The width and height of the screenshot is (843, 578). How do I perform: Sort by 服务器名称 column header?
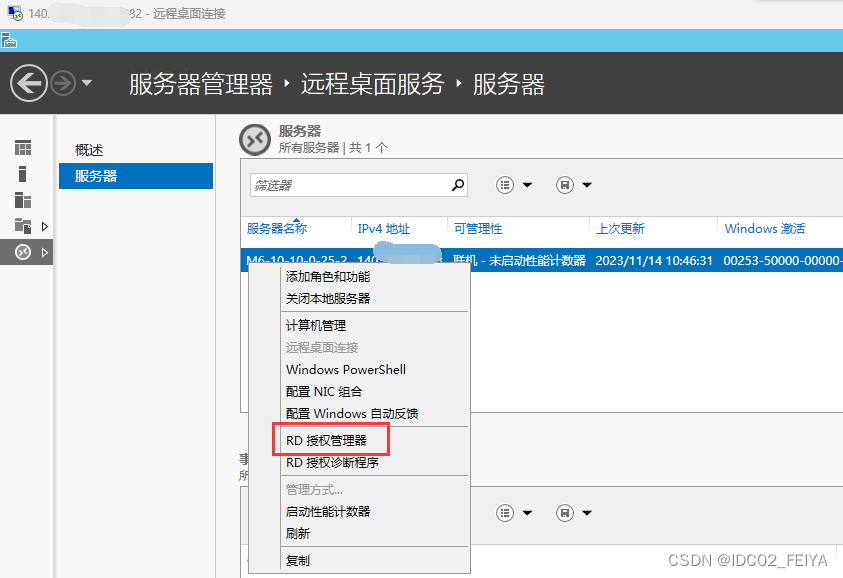277,229
